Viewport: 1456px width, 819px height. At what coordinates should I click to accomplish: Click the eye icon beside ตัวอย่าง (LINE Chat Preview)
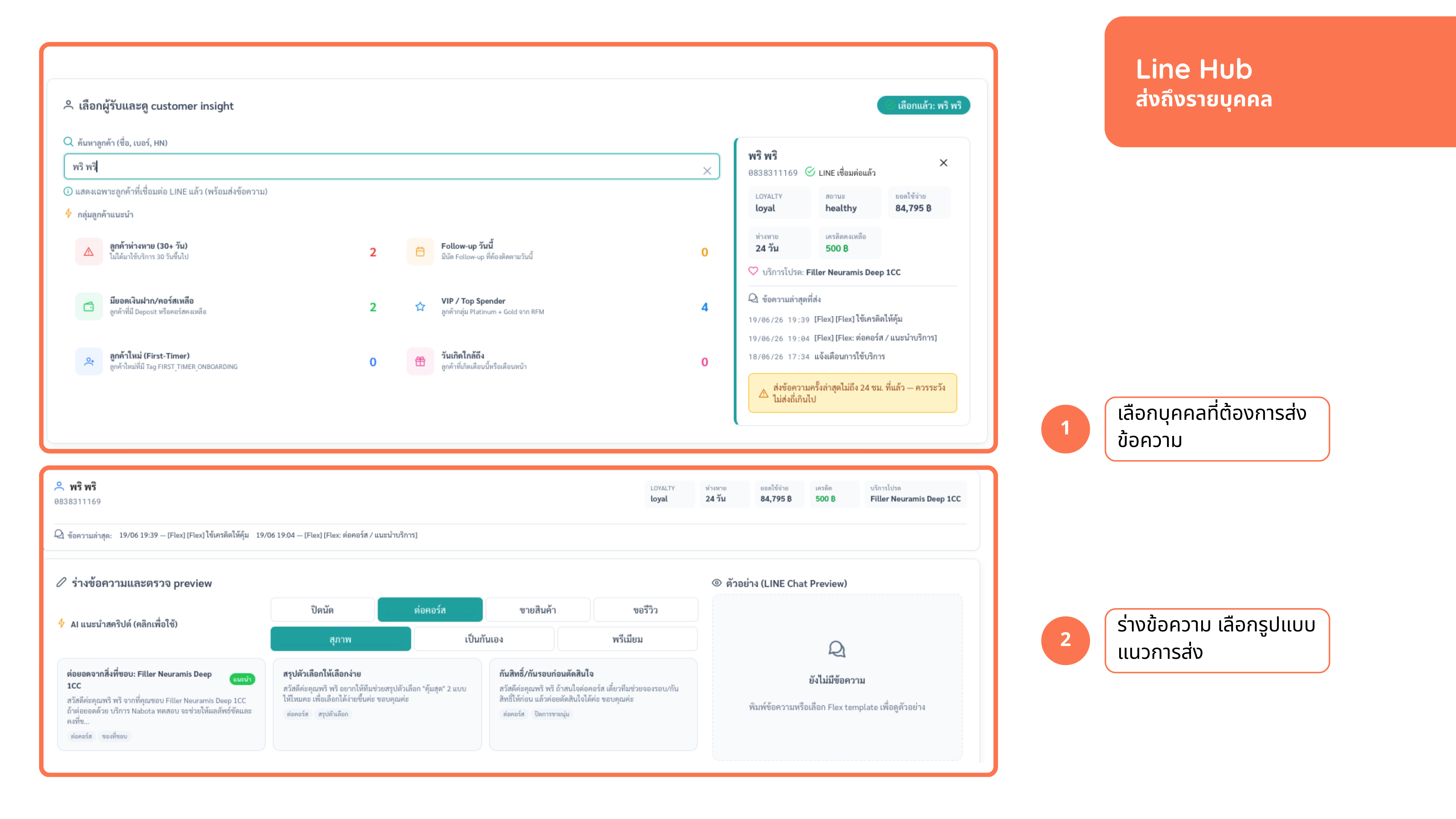point(717,583)
